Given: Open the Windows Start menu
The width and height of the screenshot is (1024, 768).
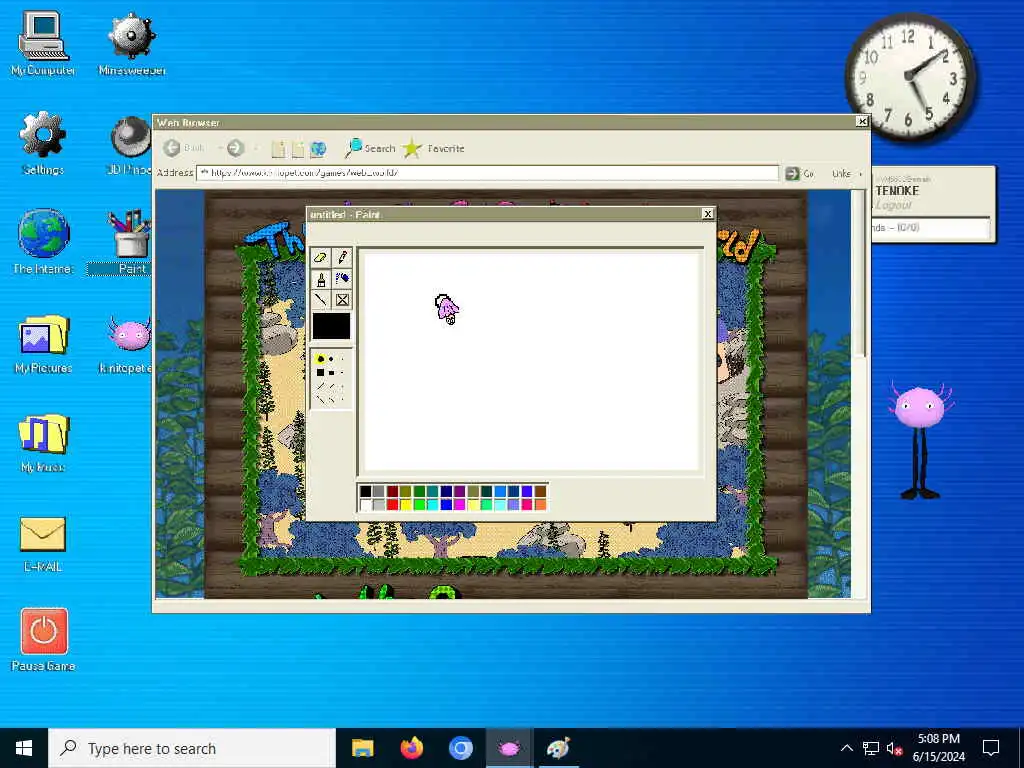Looking at the screenshot, I should [24, 748].
